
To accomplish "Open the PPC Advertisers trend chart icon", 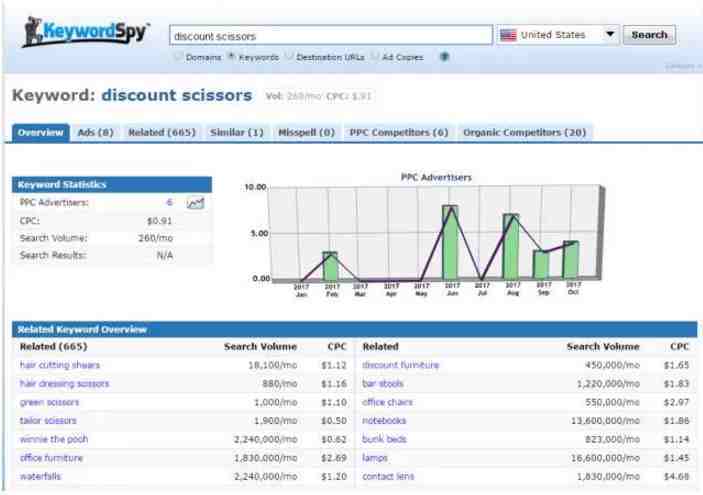I will tap(195, 203).
